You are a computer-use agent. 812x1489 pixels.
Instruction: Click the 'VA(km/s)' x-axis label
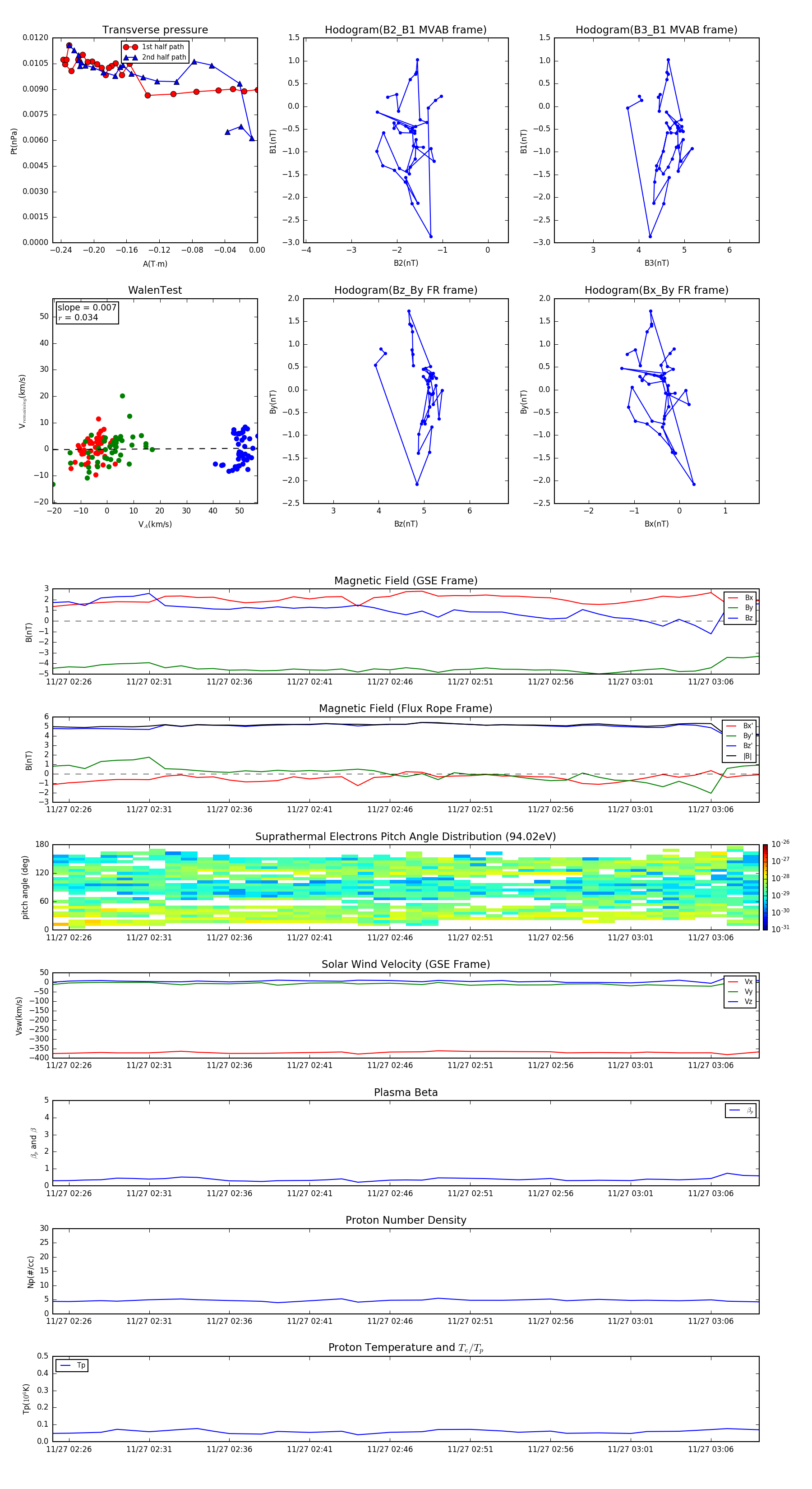(155, 524)
